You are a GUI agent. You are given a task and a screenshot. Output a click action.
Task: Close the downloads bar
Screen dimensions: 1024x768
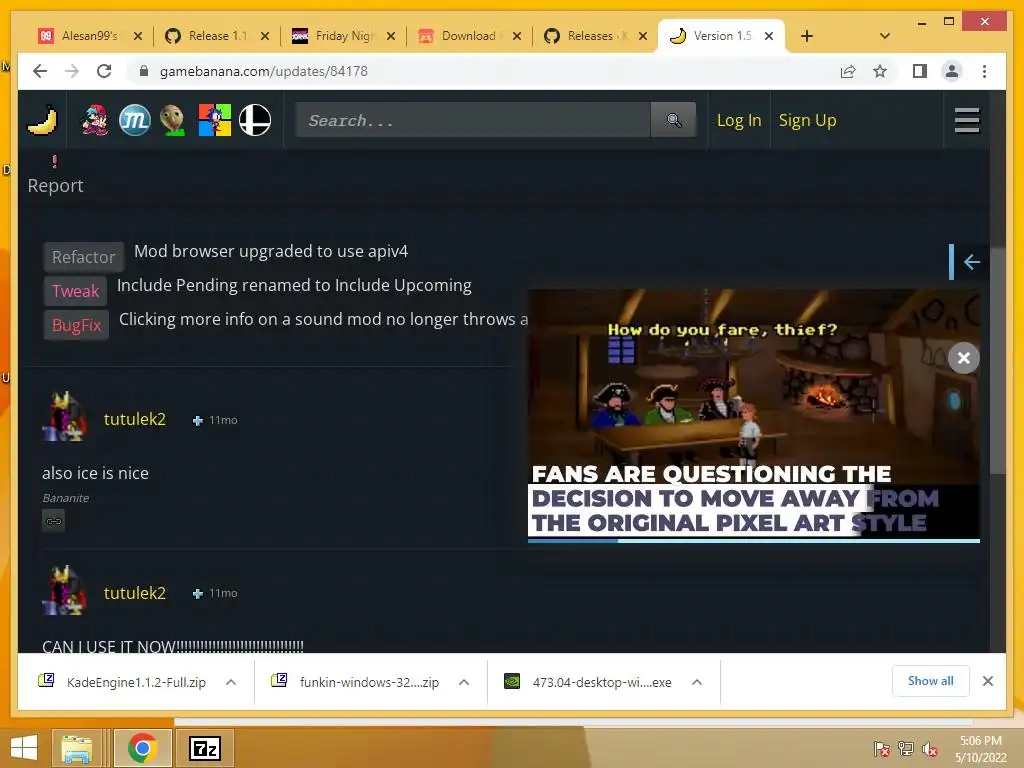pos(987,681)
